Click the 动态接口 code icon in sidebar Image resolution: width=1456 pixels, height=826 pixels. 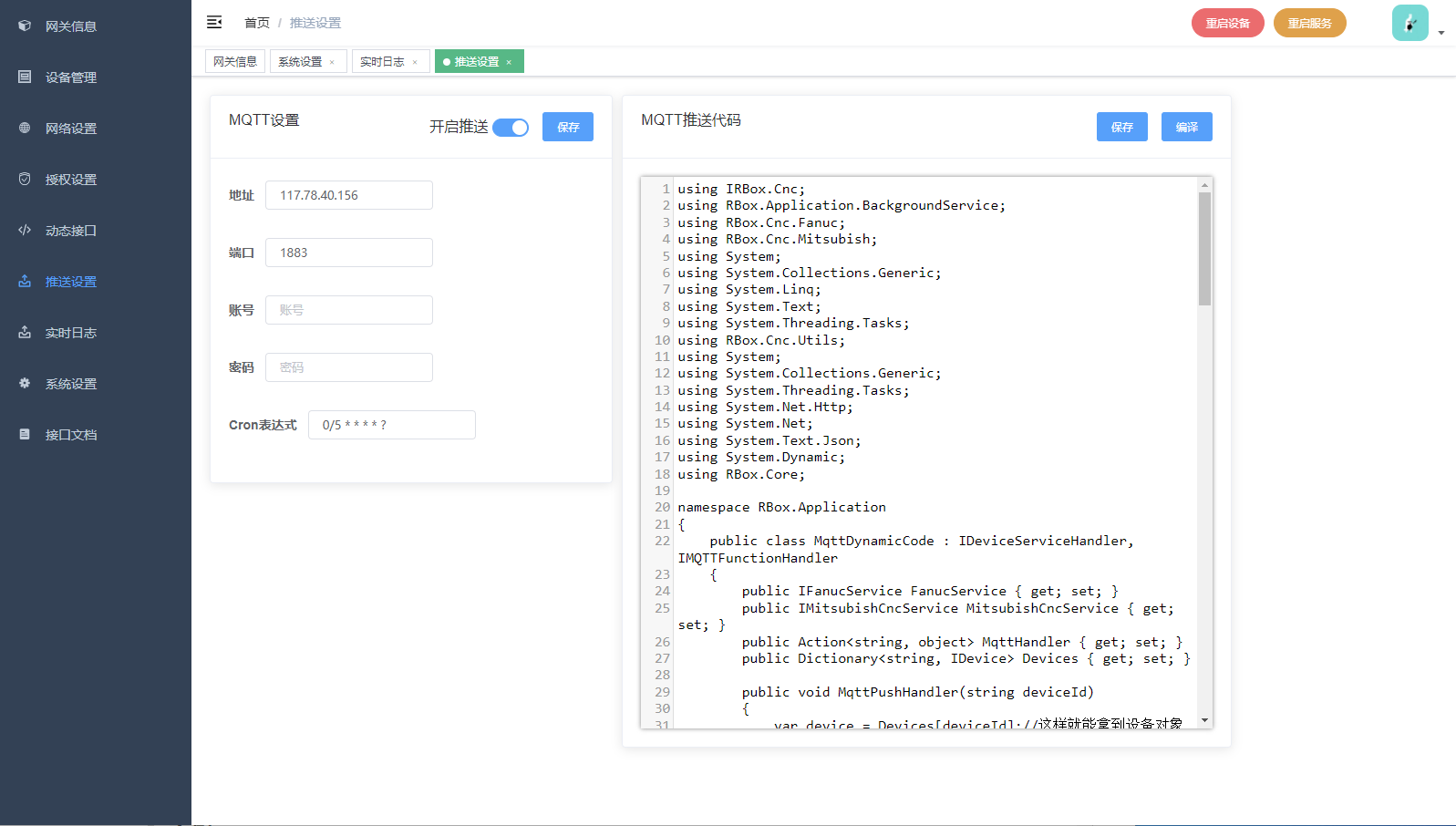[25, 231]
